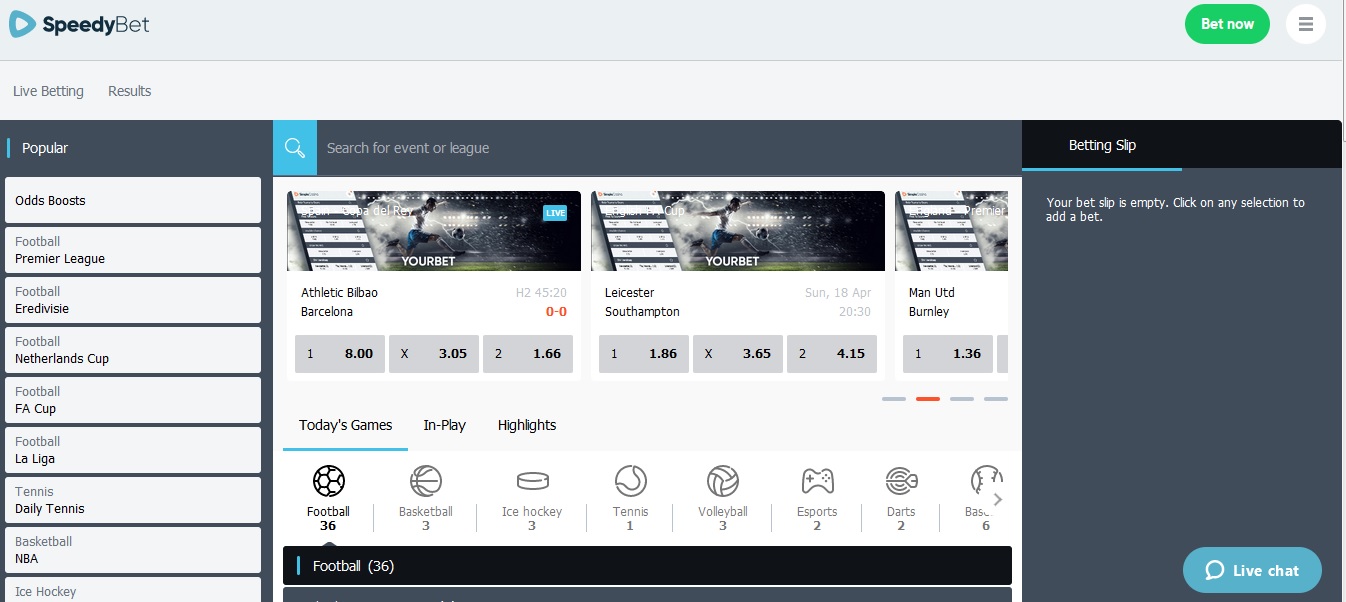Open Ice Hockey item in sidebar
Image resolution: width=1346 pixels, height=602 pixels.
tap(133, 590)
